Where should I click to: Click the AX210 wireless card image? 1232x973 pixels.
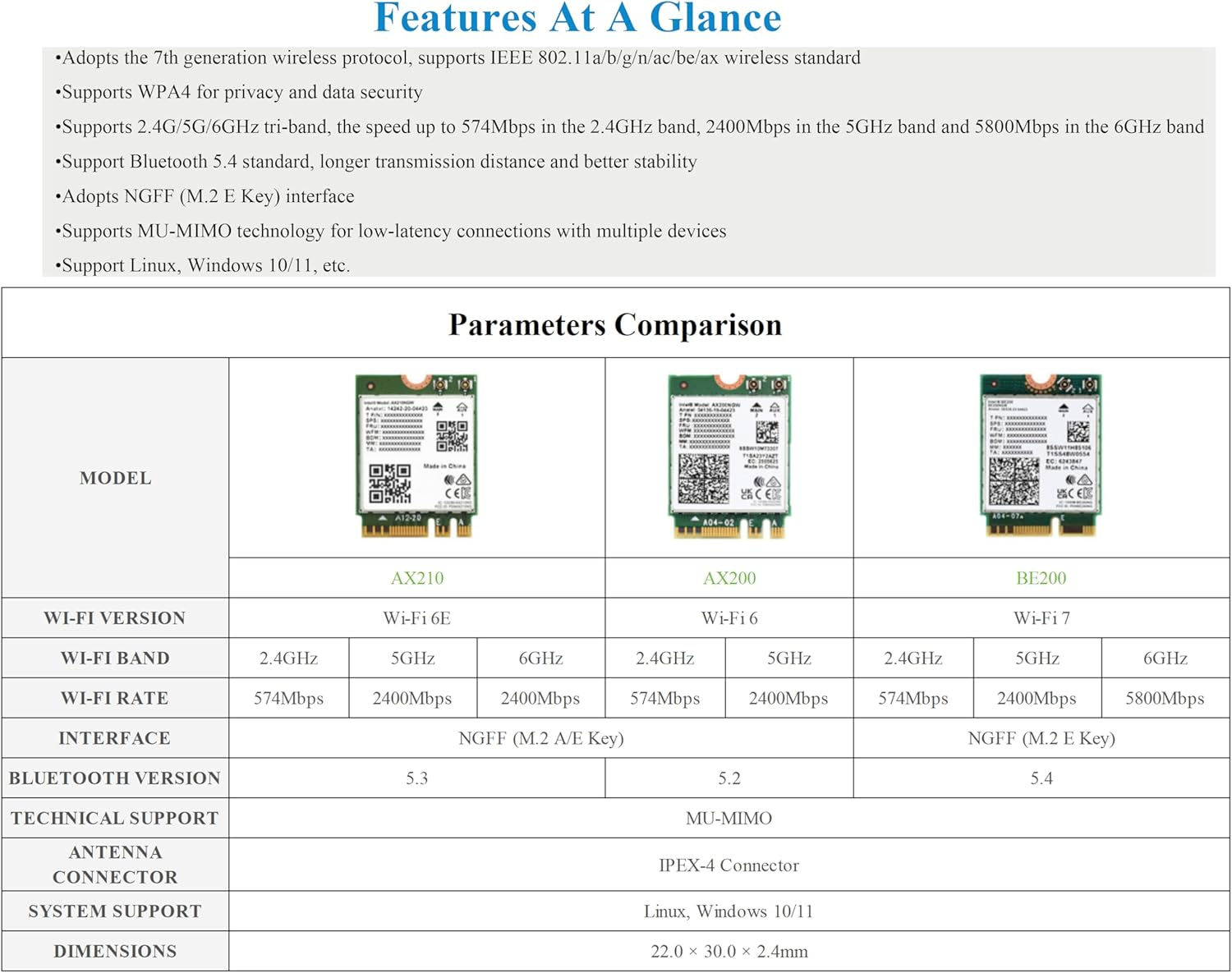tap(416, 456)
